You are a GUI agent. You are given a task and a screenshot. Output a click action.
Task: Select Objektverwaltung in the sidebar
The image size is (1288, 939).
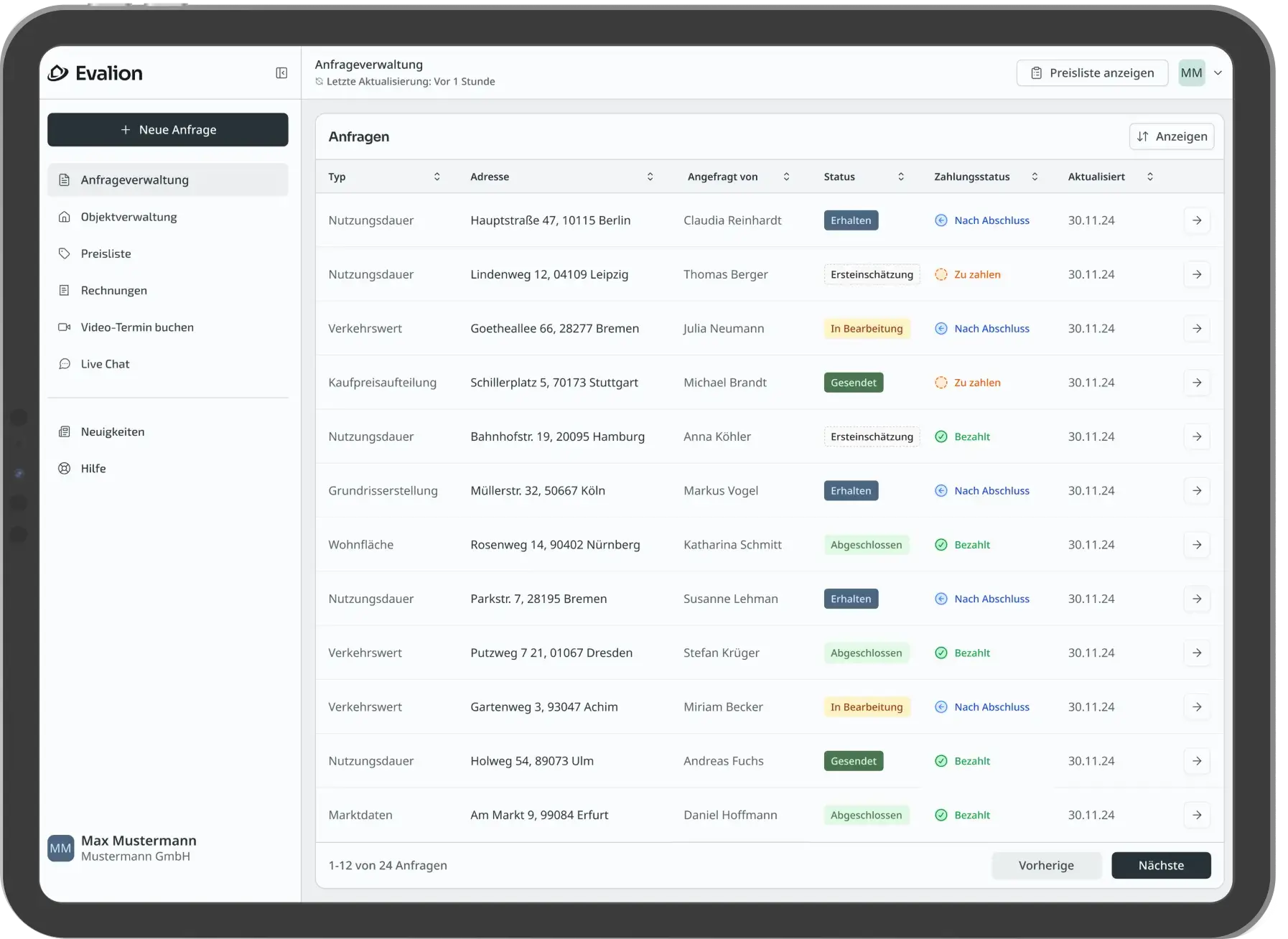(128, 217)
